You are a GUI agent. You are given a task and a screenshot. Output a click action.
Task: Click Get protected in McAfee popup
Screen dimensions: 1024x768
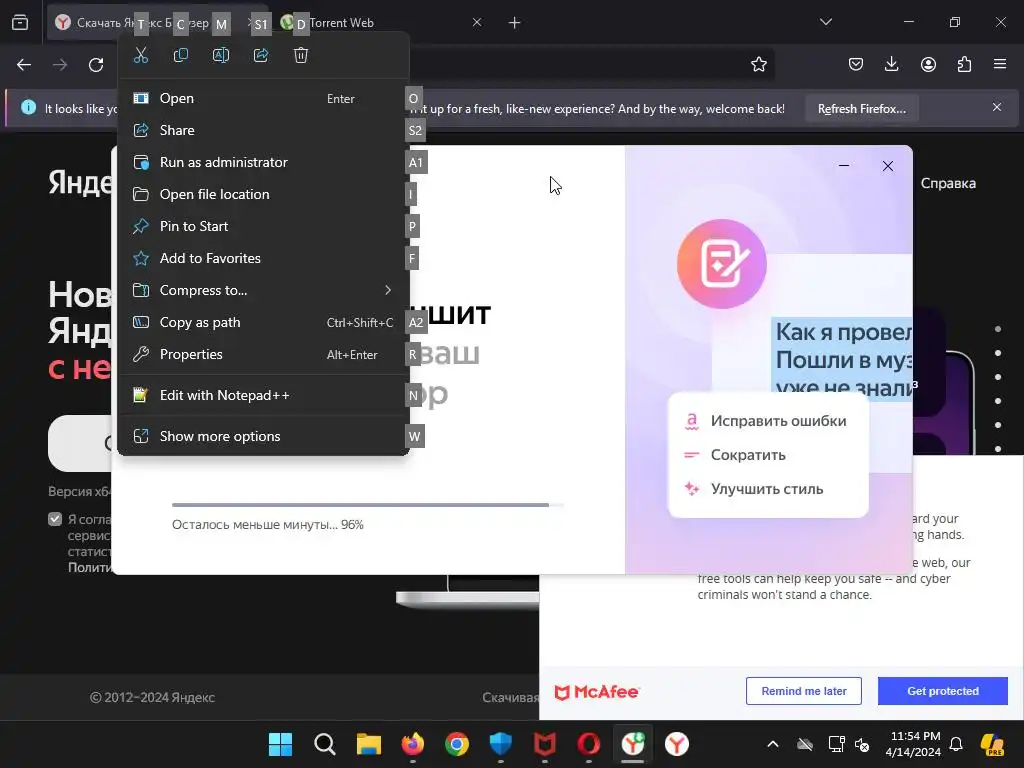click(942, 691)
